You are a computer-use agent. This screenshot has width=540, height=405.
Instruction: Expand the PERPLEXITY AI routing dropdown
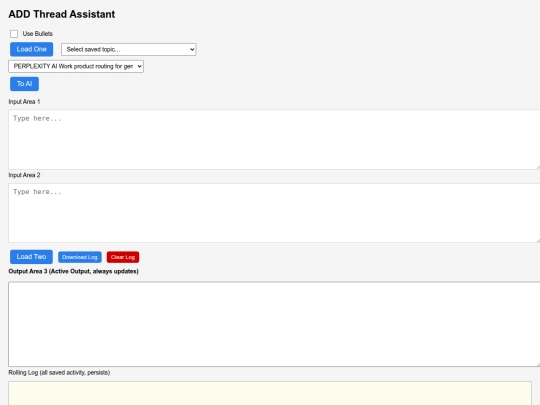click(x=76, y=66)
